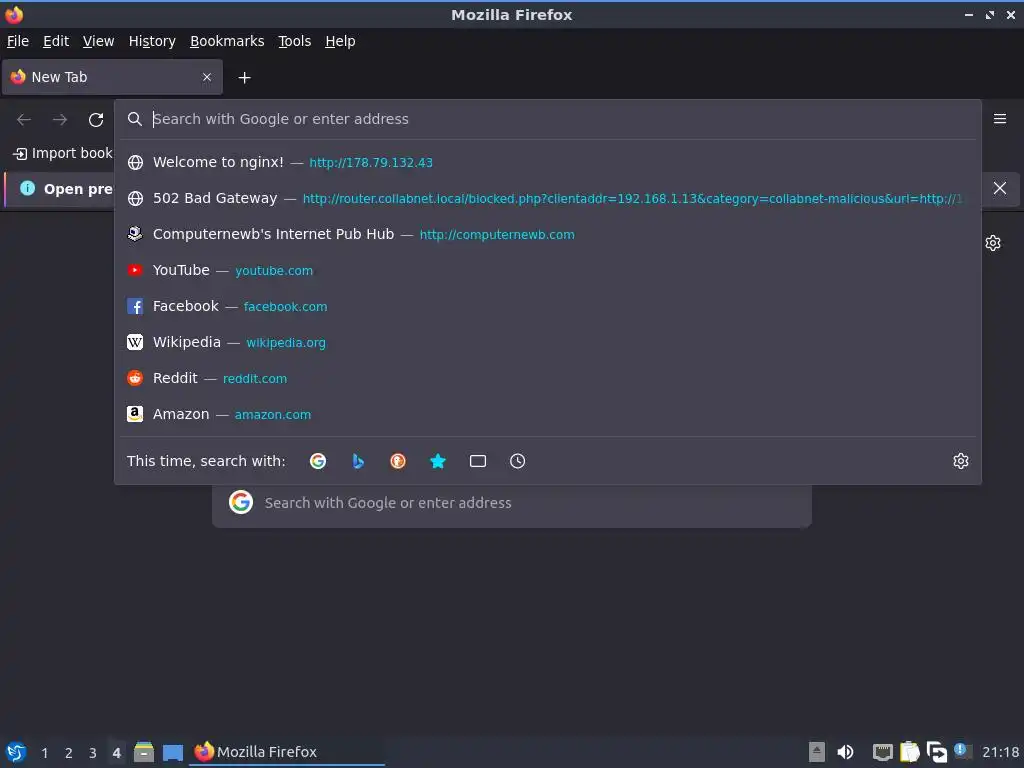Go forward one page
Image resolution: width=1024 pixels, height=768 pixels.
point(60,120)
